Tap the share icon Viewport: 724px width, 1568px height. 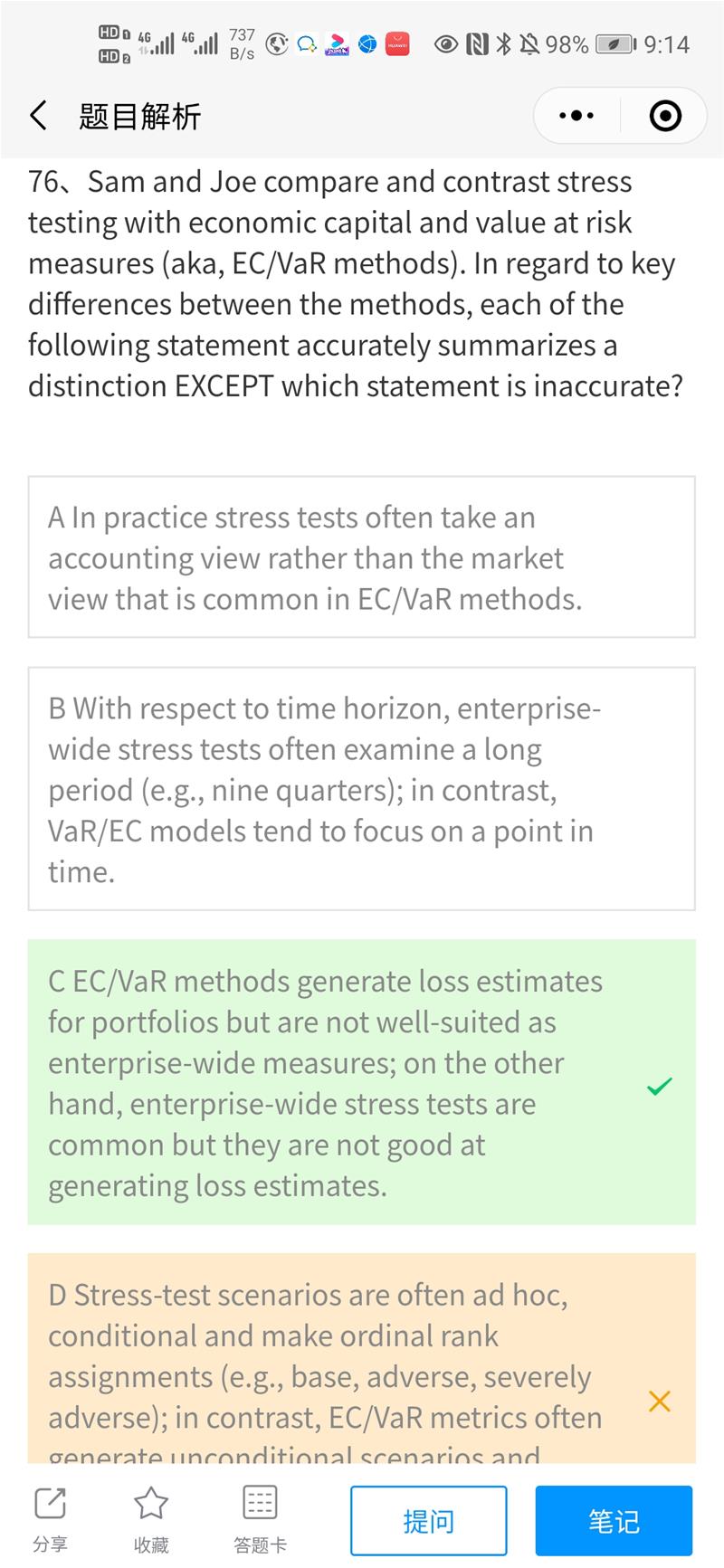pyautogui.click(x=50, y=1504)
